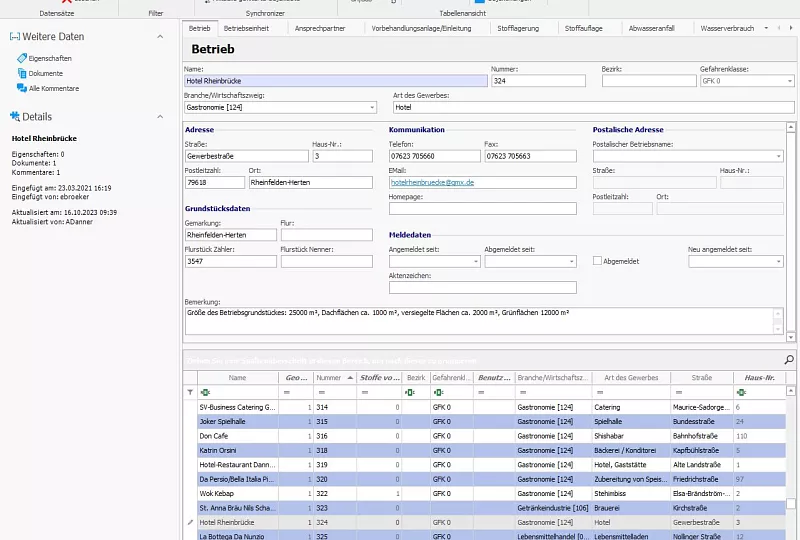Click the Postleitzahl field showing 79618
The image size is (800, 540).
pos(214,182)
